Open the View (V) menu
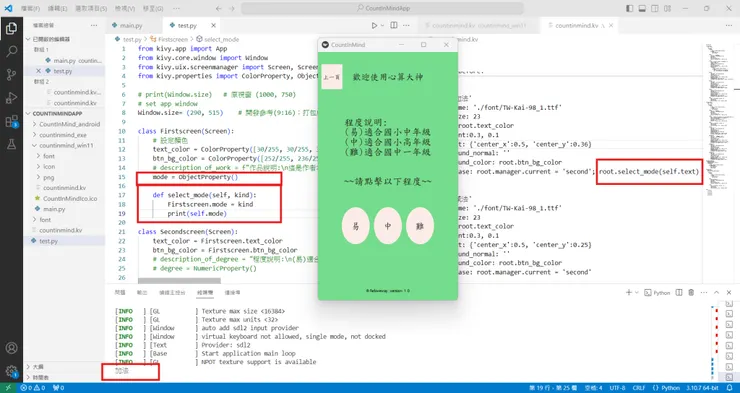This screenshot has height=393, width=740. [125, 8]
